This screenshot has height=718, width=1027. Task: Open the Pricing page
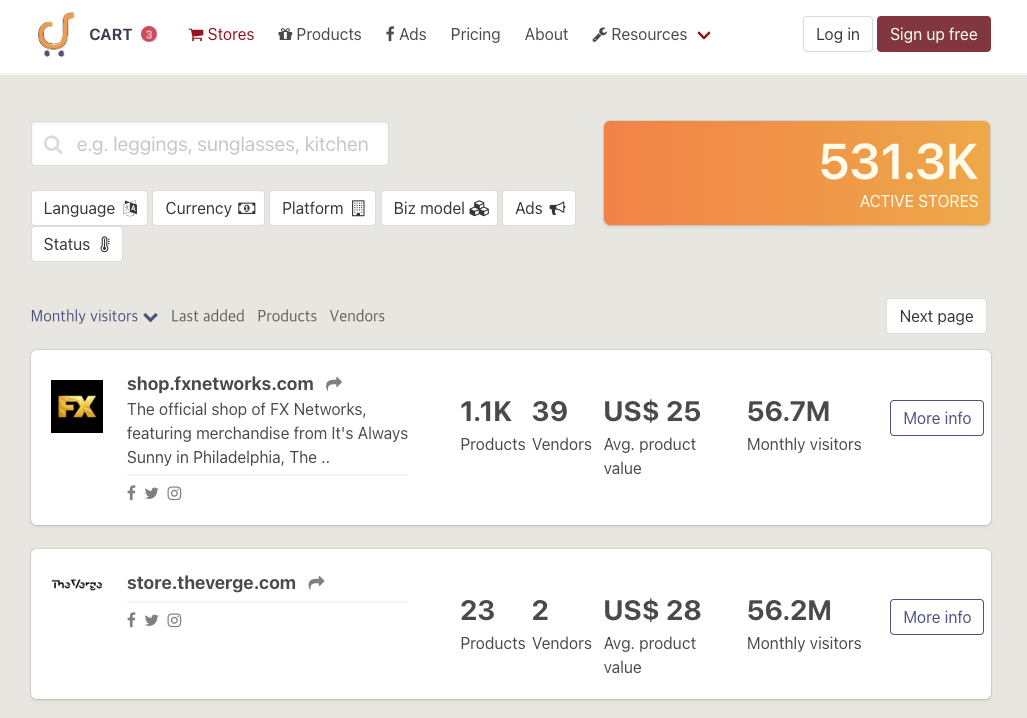point(475,34)
